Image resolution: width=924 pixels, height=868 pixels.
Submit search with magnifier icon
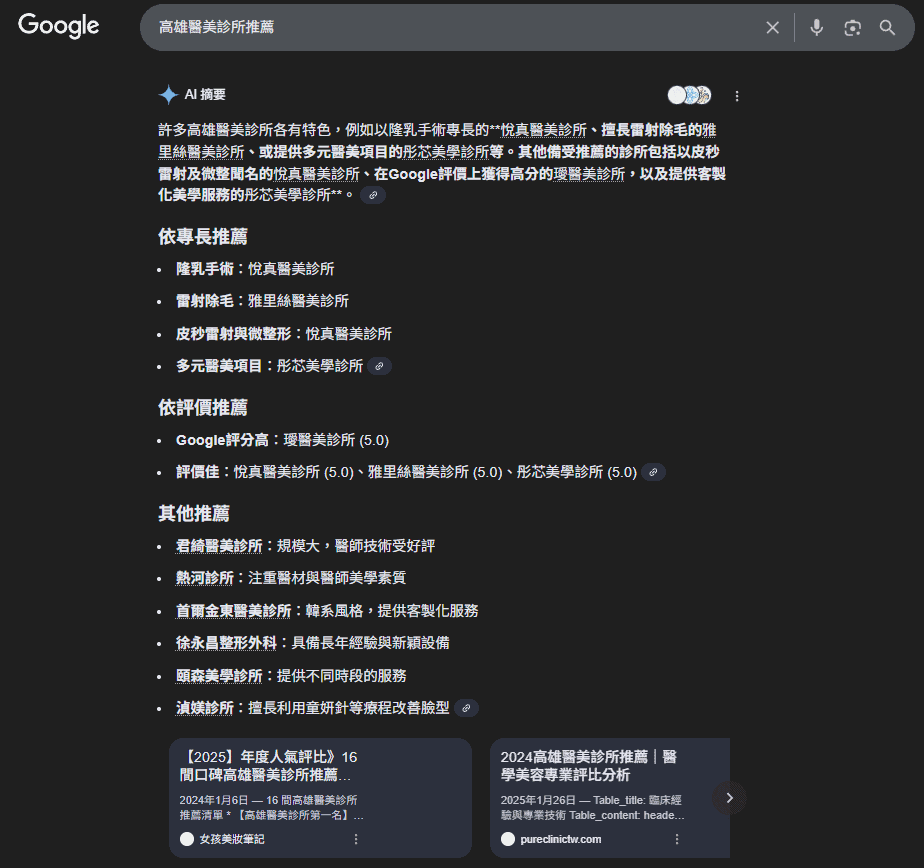[887, 28]
